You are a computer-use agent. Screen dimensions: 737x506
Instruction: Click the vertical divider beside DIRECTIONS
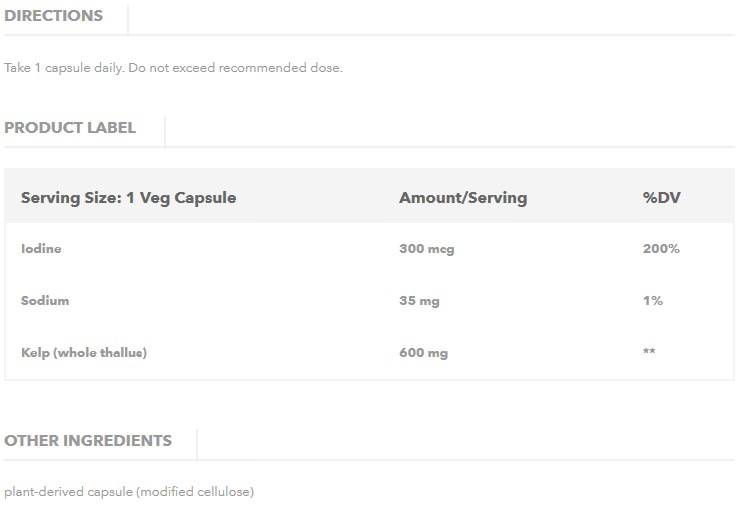coord(128,18)
